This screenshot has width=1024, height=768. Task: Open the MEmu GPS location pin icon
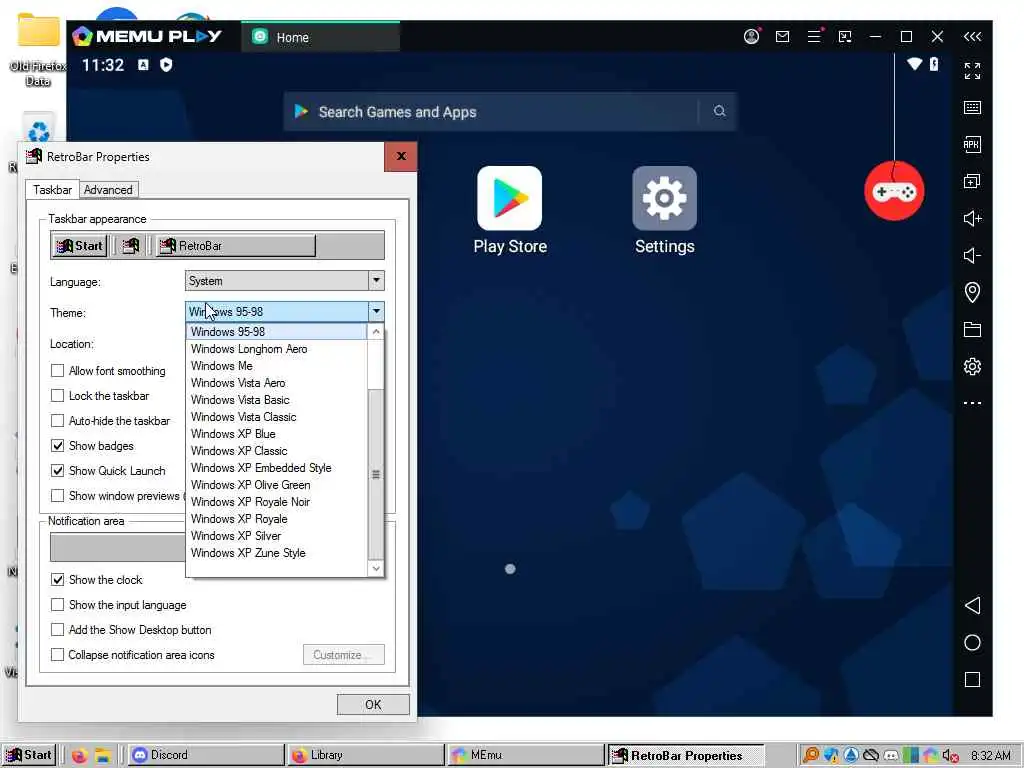click(972, 292)
